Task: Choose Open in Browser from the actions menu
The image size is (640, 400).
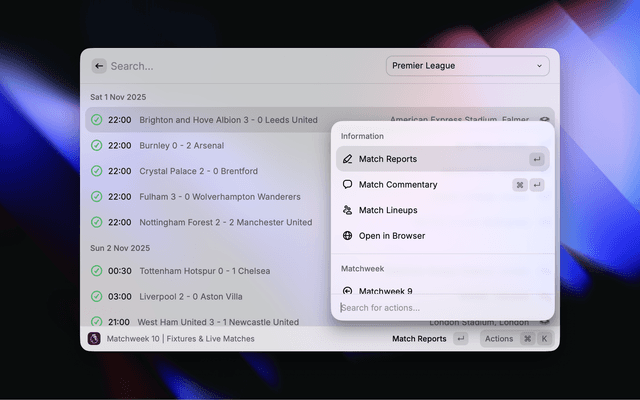Action: pos(392,236)
